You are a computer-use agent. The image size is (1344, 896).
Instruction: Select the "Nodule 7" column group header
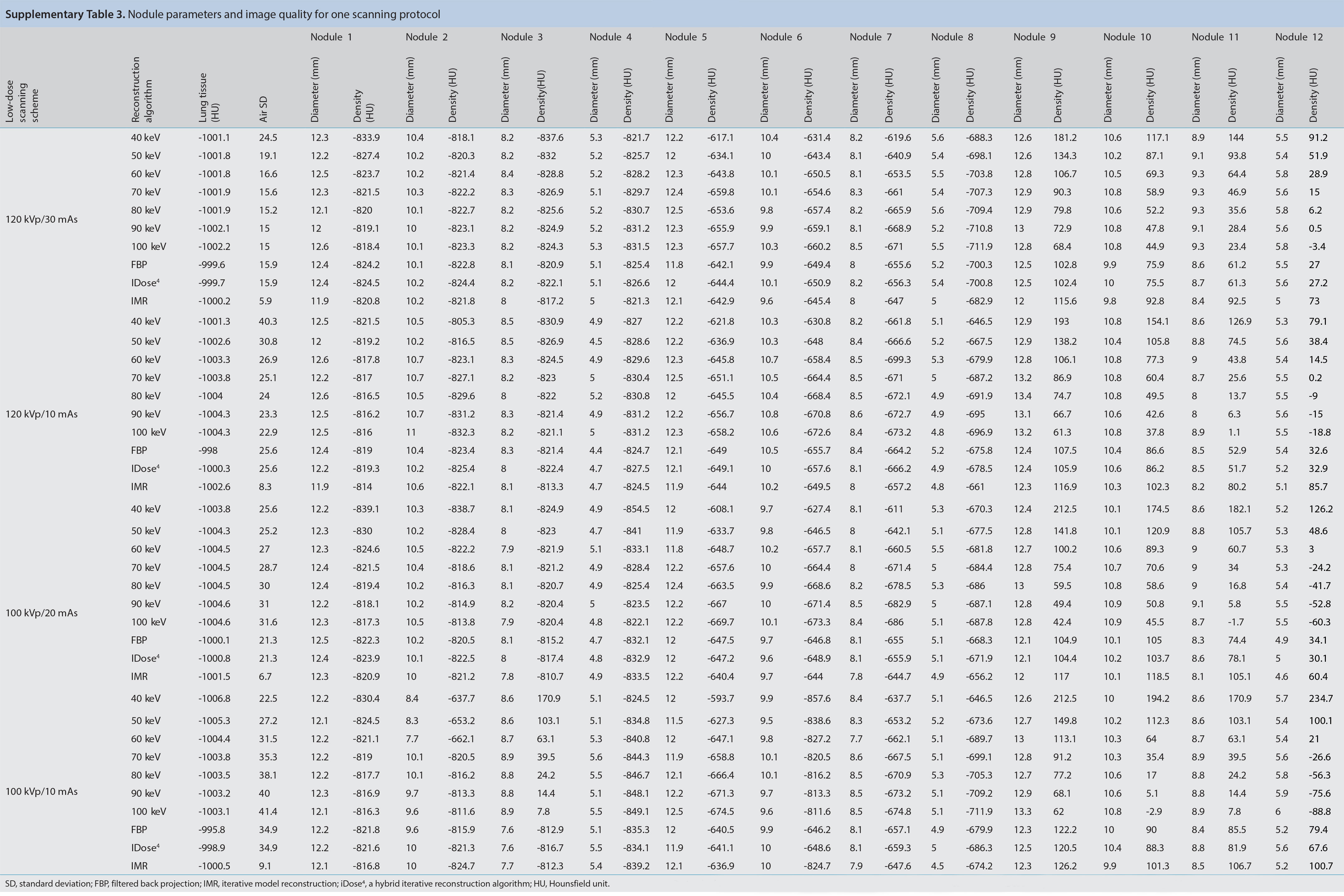pyautogui.click(x=871, y=37)
